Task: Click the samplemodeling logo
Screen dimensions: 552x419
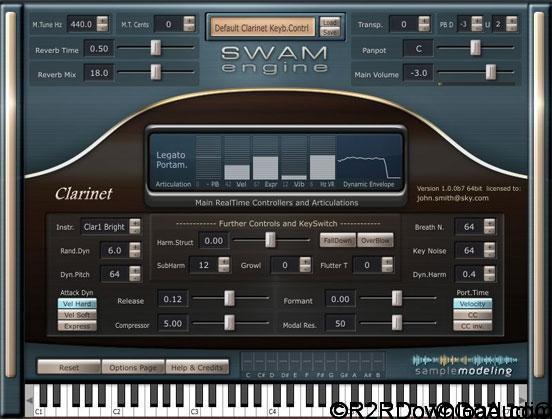Action: point(464,365)
